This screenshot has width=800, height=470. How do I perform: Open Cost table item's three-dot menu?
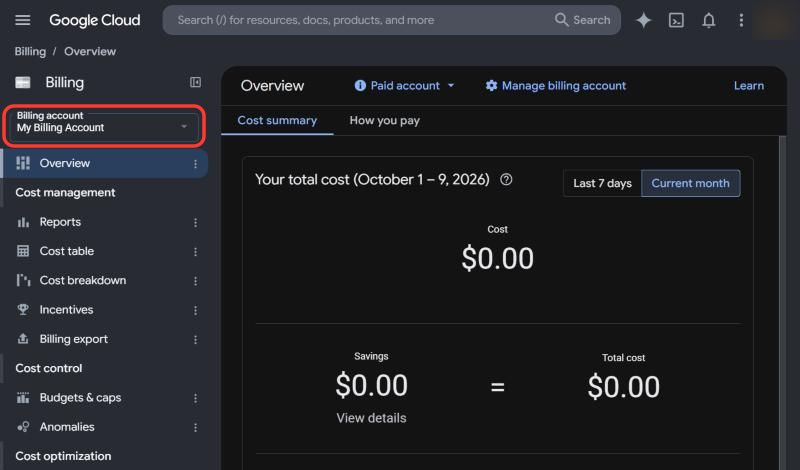(x=195, y=252)
